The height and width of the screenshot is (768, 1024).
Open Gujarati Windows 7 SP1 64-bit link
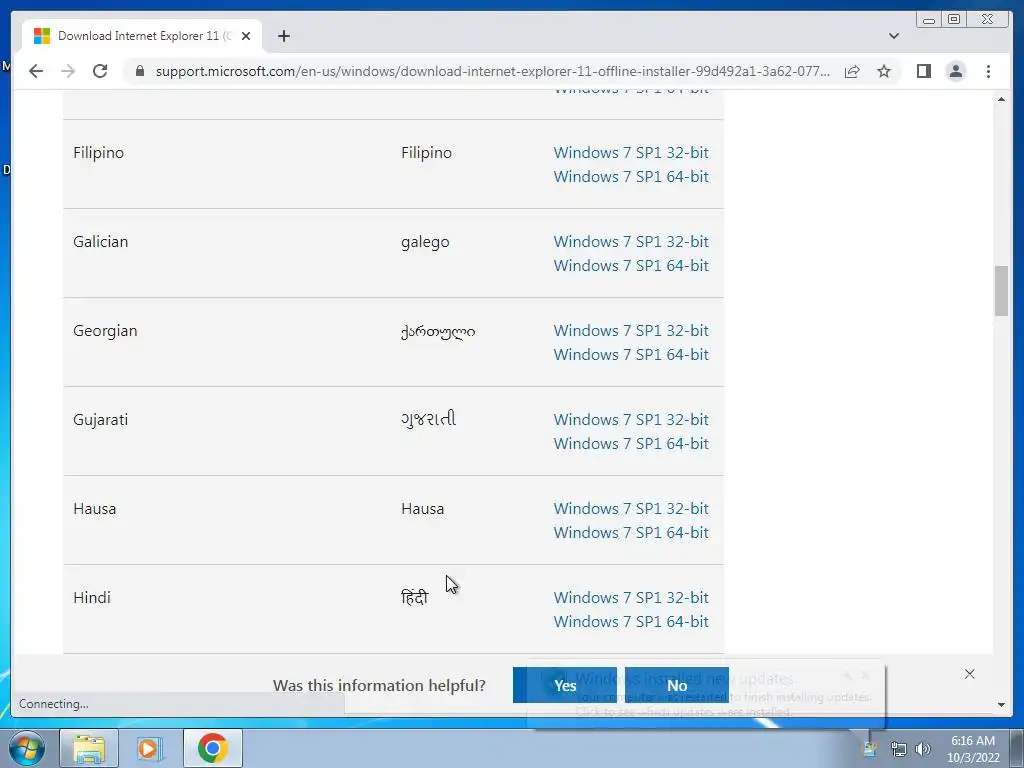(631, 443)
